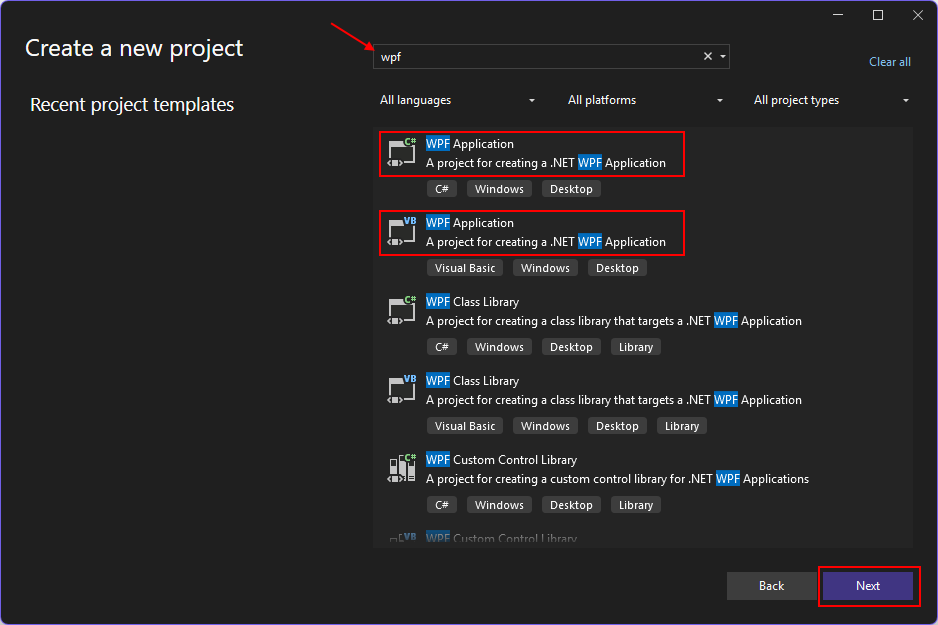The width and height of the screenshot is (938, 625).
Task: Click the Desktop tag on the first template
Action: [x=571, y=188]
